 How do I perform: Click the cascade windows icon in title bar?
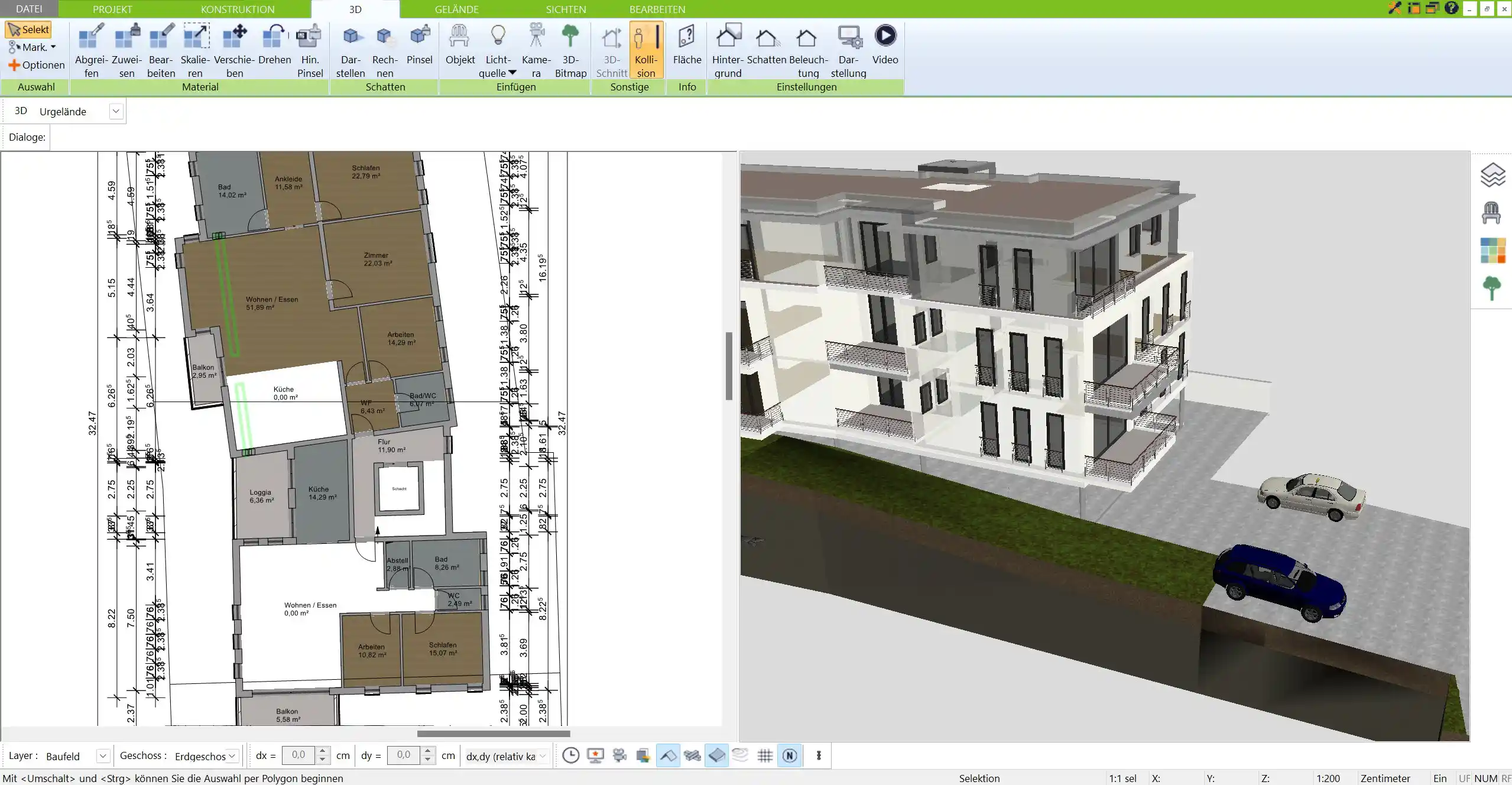click(1432, 8)
